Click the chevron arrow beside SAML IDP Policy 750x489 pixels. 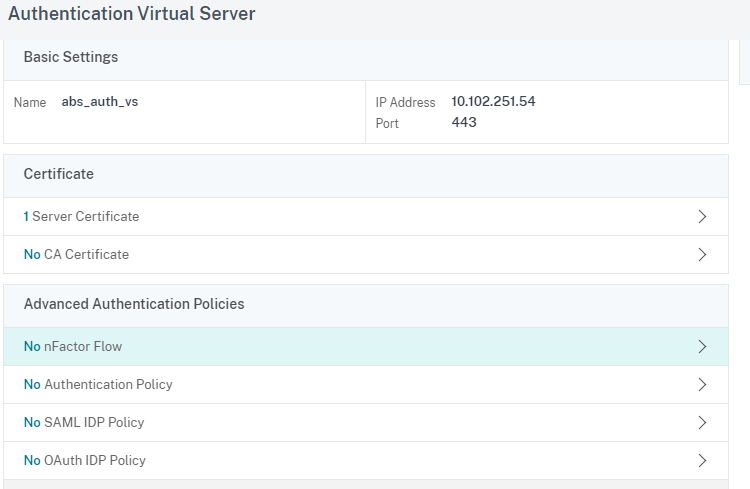tap(702, 422)
